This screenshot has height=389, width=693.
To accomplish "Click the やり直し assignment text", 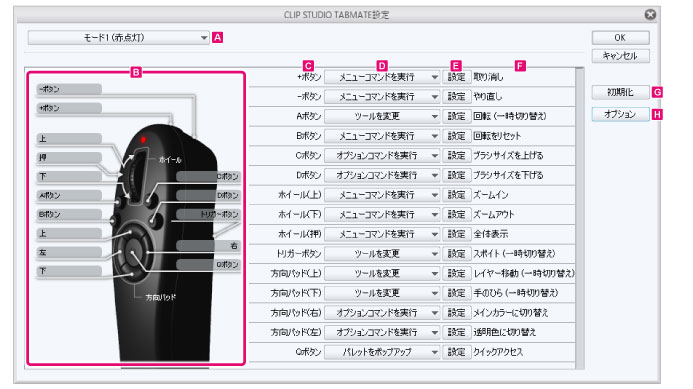I will [488, 96].
